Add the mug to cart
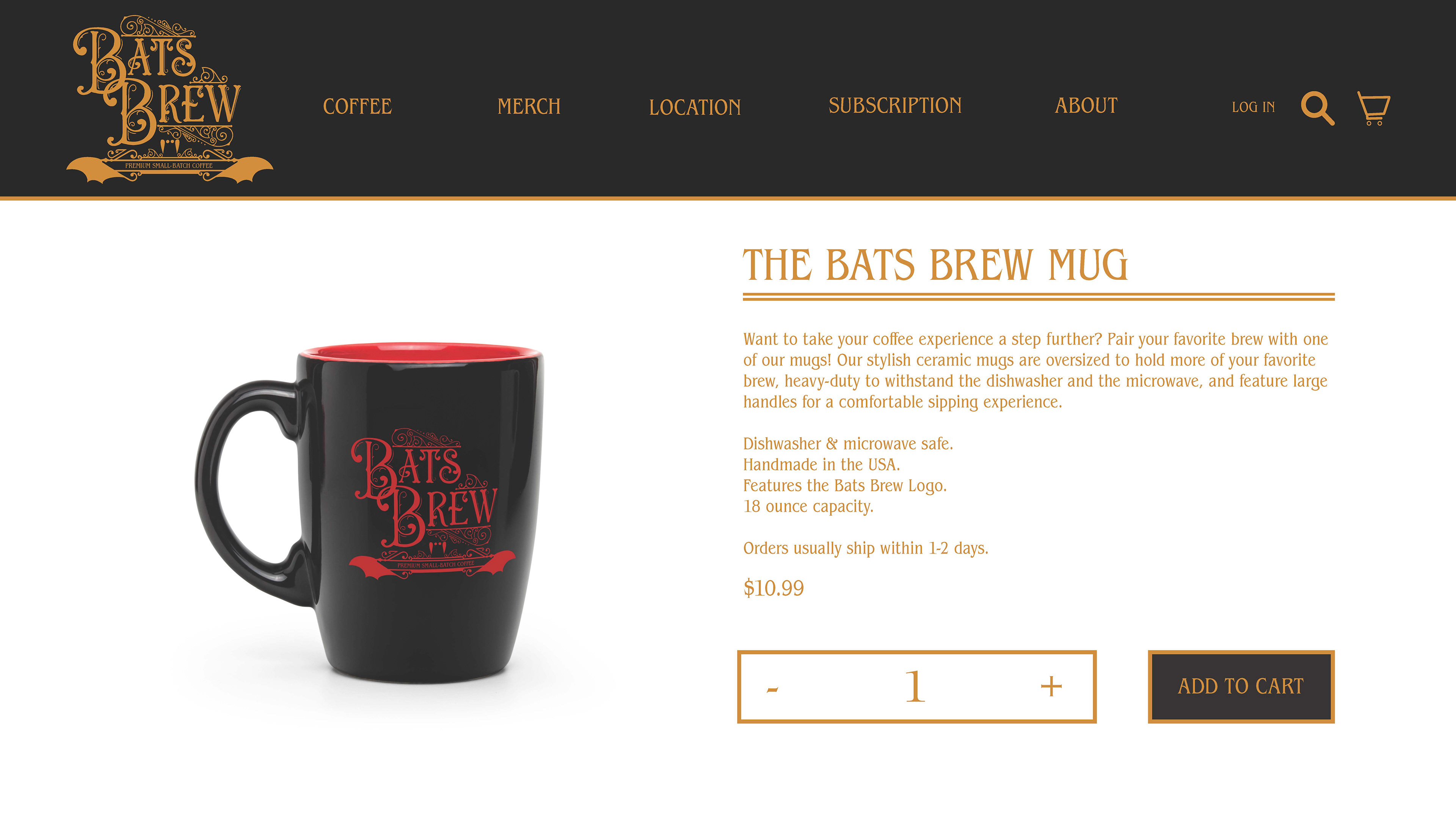Viewport: 1456px width, 836px height. click(x=1241, y=686)
